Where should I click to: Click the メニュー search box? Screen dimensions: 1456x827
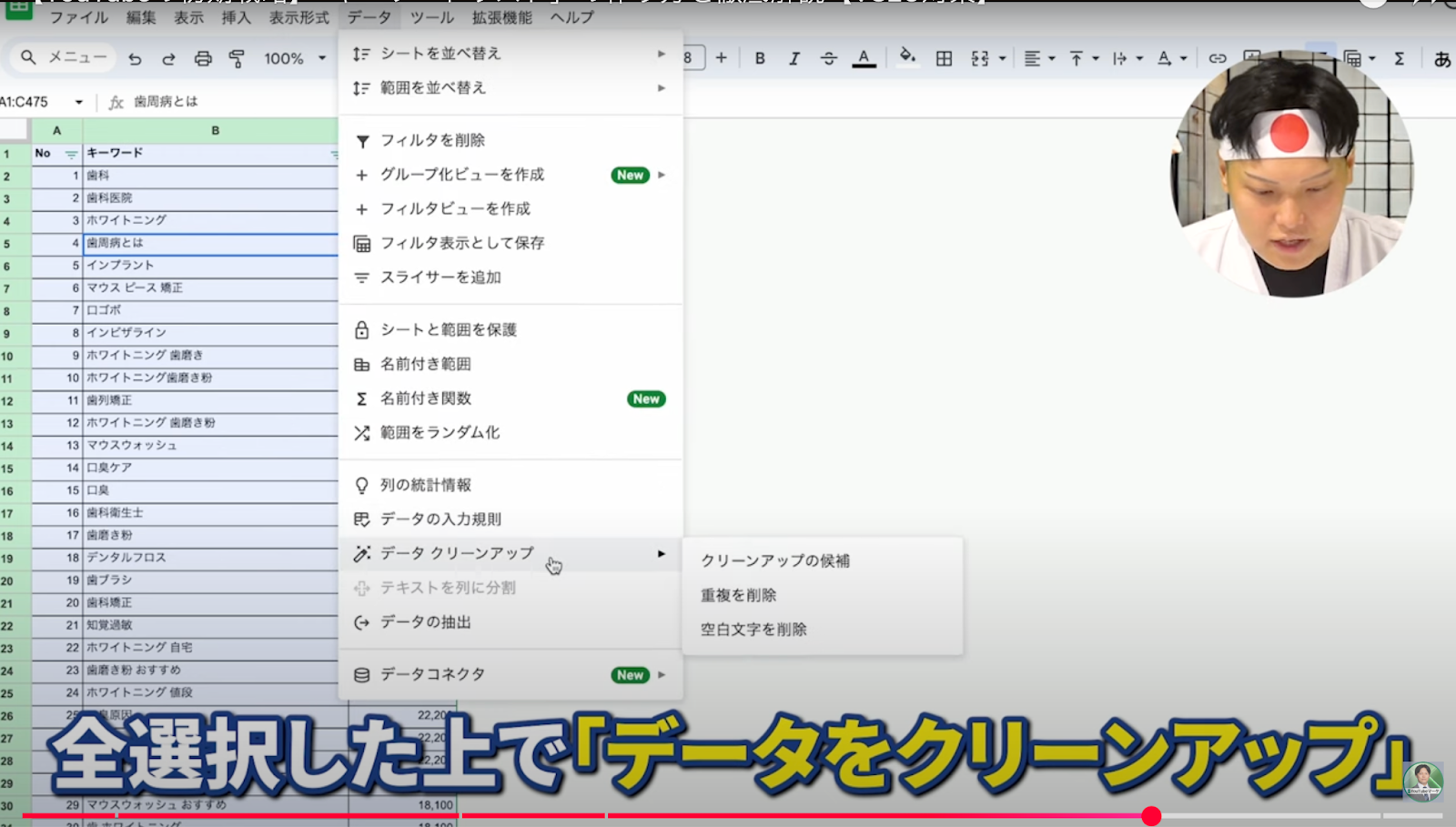pyautogui.click(x=64, y=57)
